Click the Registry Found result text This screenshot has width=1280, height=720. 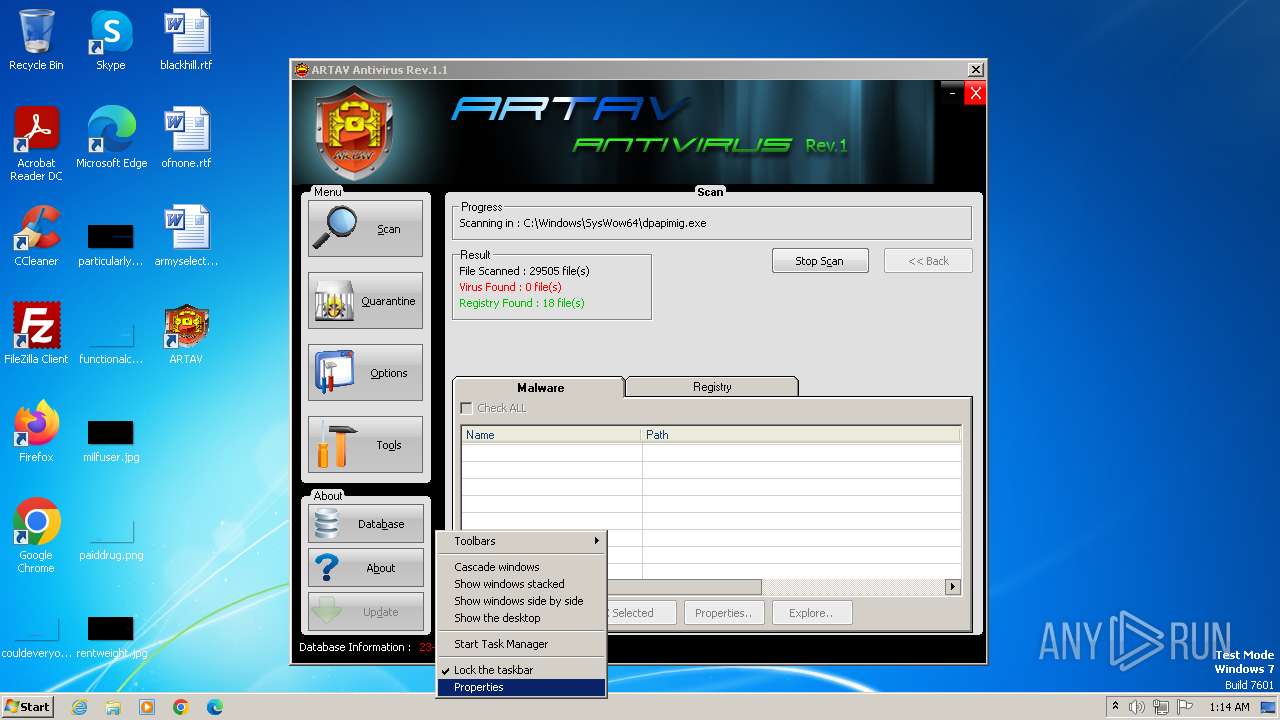point(522,303)
